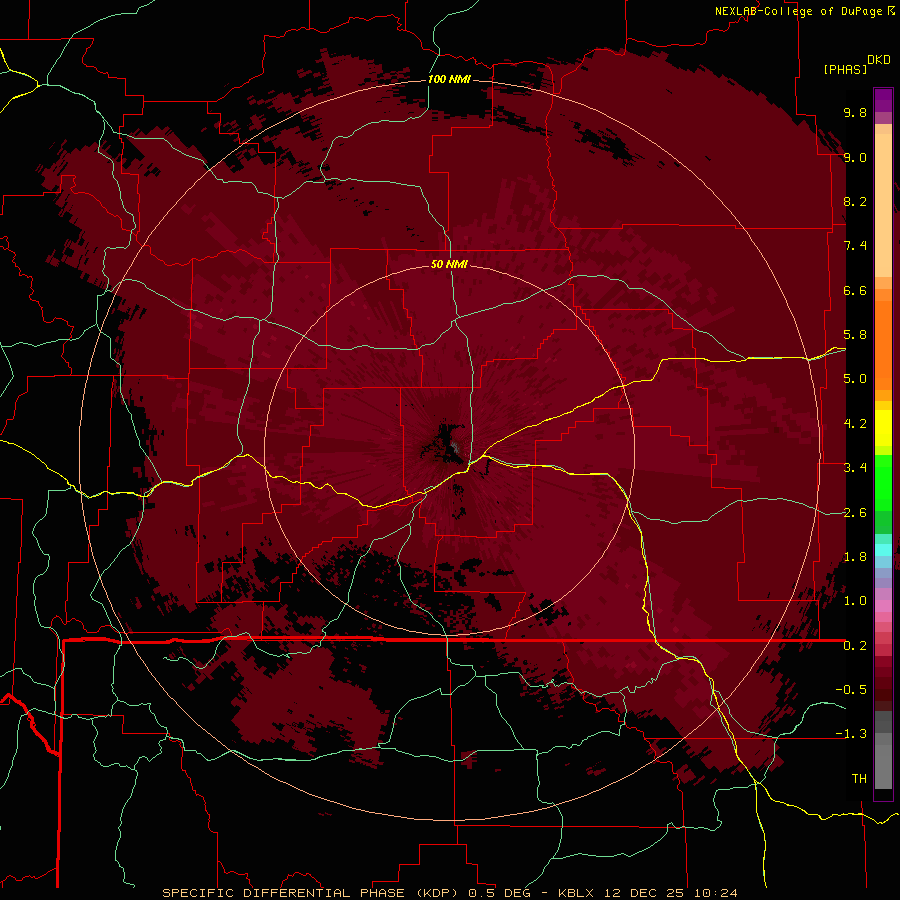Click the radar site center of the range rings
This screenshot has height=900, width=900.
449,450
